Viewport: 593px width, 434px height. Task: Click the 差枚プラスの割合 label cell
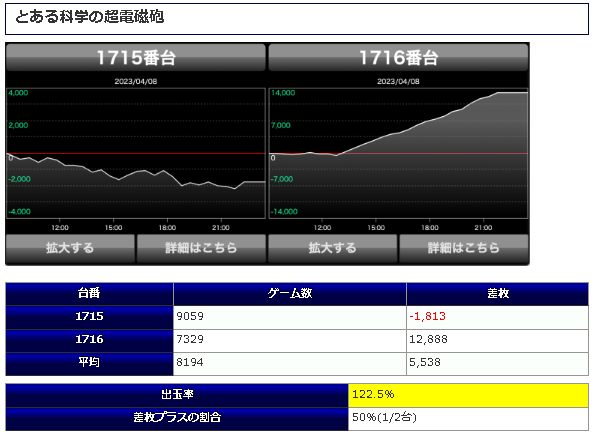[x=177, y=418]
